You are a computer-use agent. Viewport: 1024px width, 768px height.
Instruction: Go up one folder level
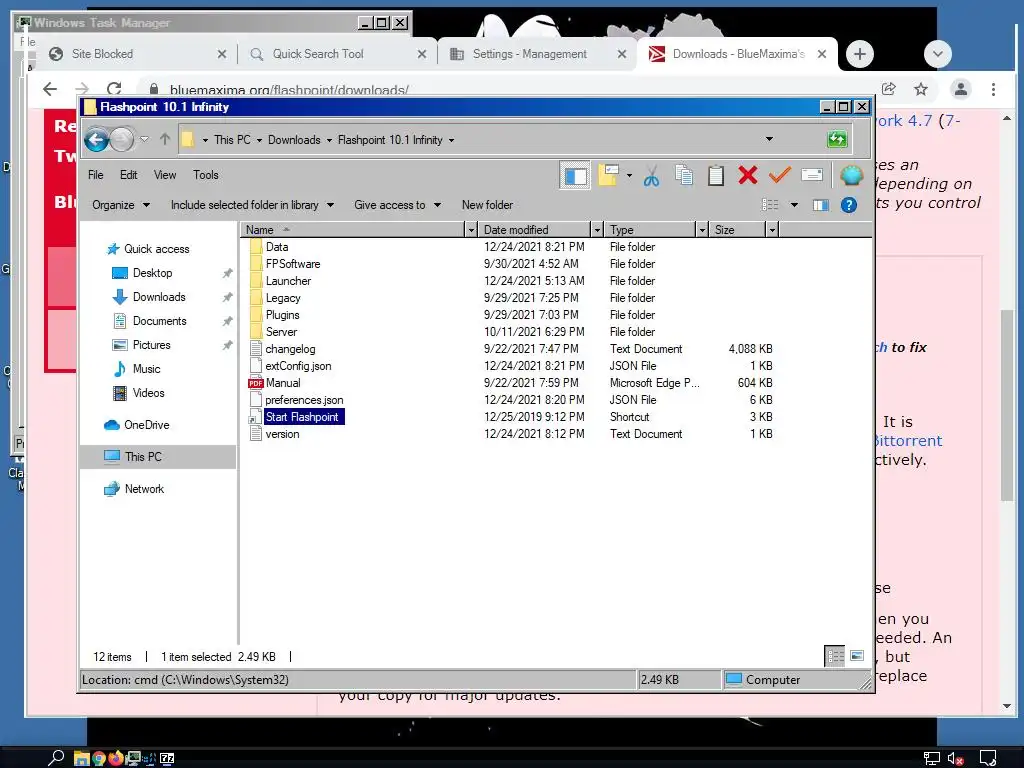click(165, 139)
